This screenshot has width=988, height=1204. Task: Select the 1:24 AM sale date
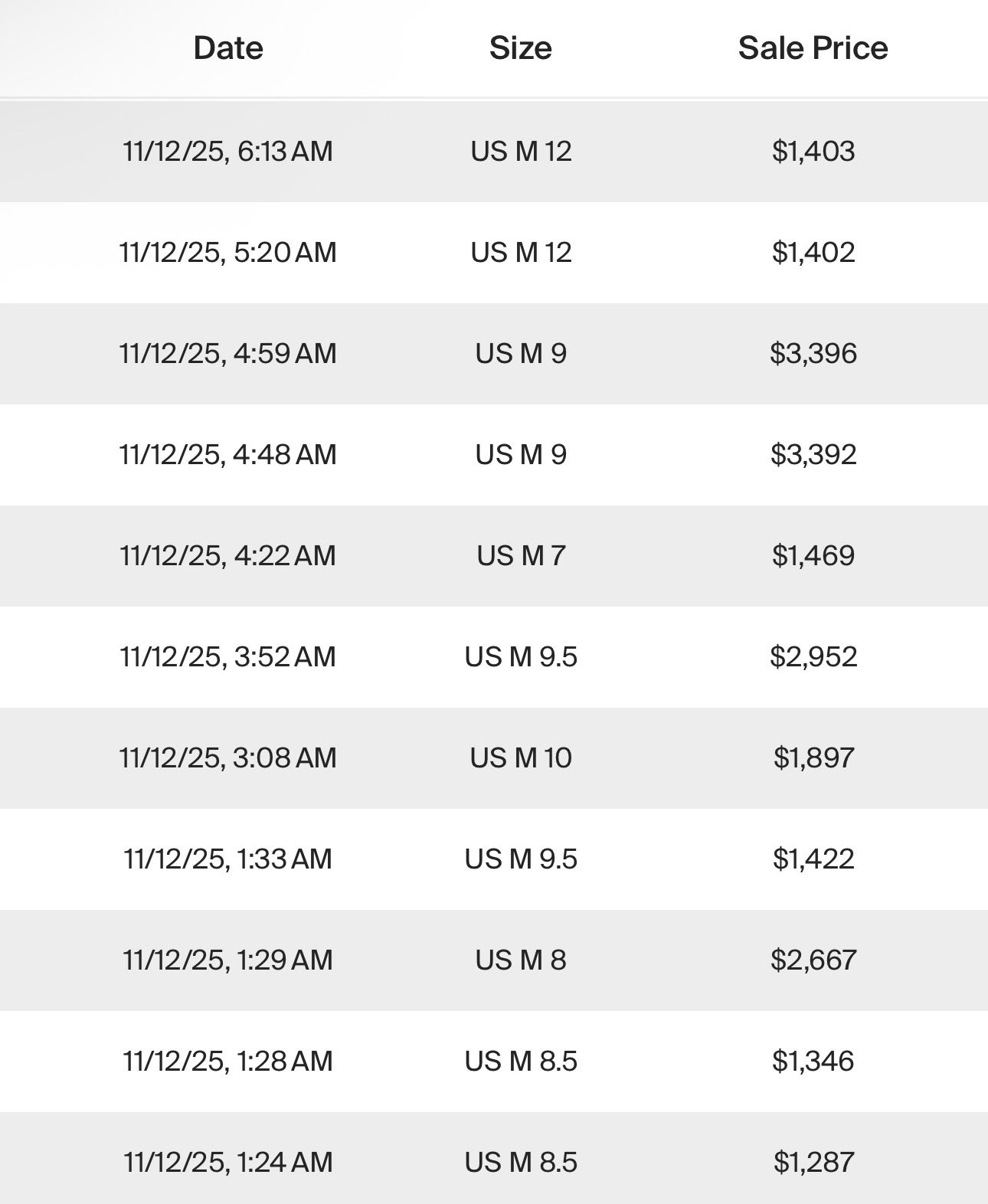pyautogui.click(x=227, y=1162)
